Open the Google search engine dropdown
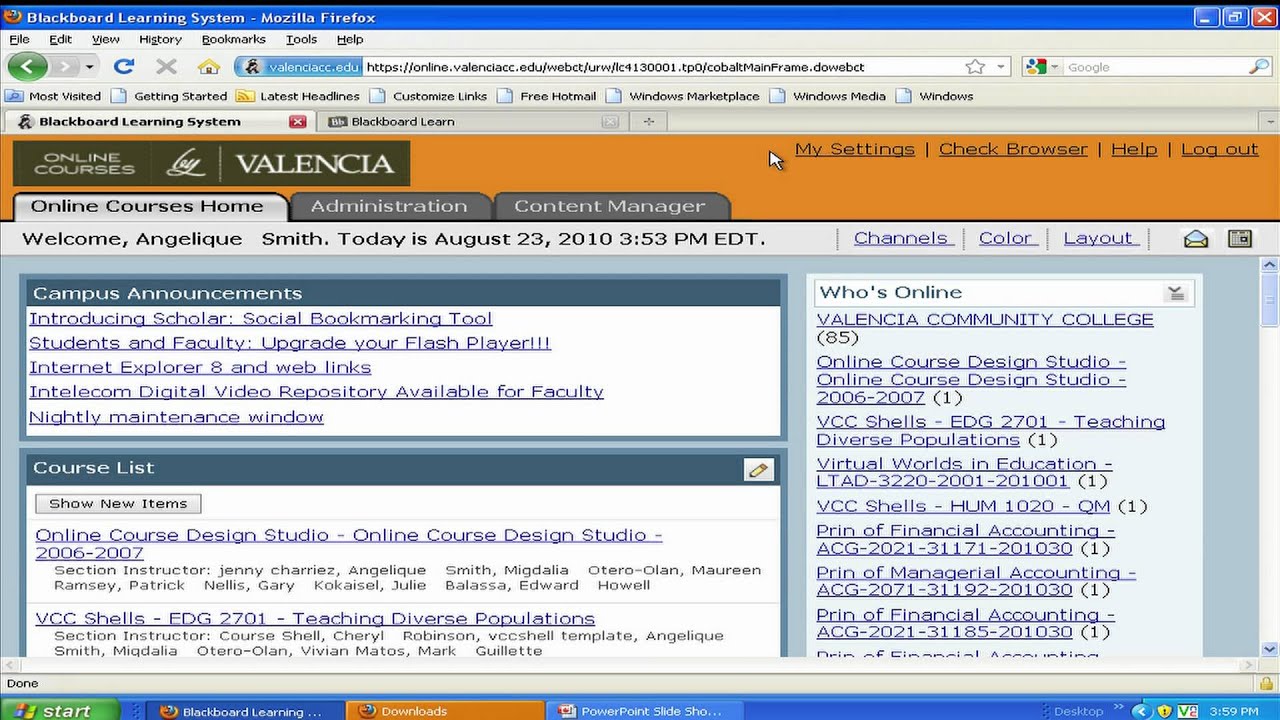This screenshot has height=720, width=1280. point(1043,67)
